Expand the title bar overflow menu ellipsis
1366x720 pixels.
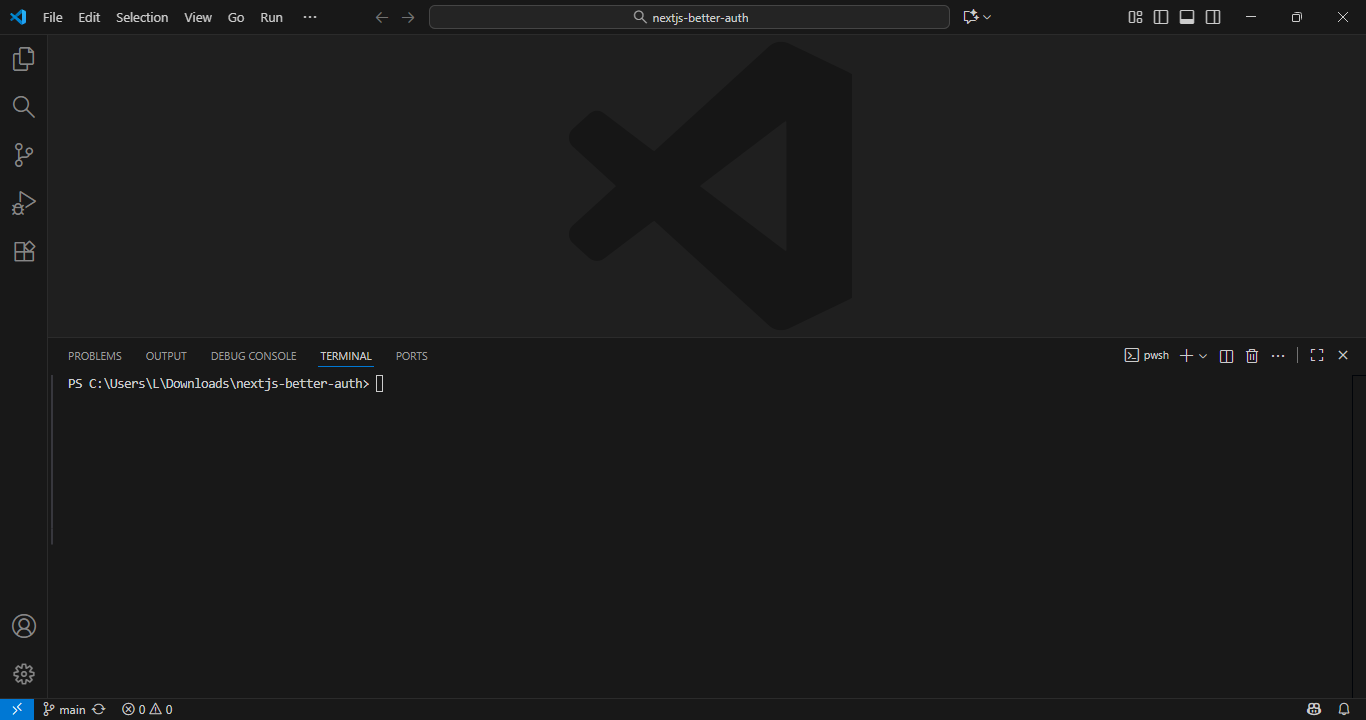pyautogui.click(x=309, y=17)
